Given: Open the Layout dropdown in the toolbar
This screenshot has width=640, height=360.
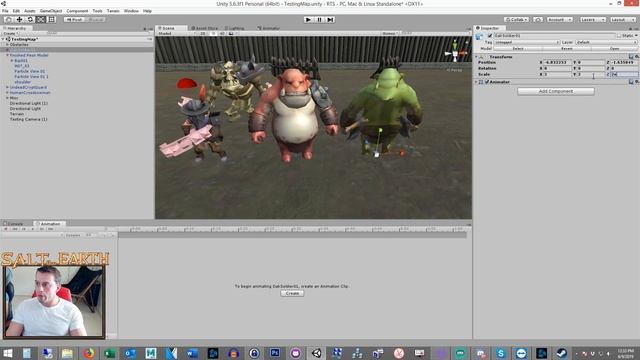Looking at the screenshot, I should 623,20.
